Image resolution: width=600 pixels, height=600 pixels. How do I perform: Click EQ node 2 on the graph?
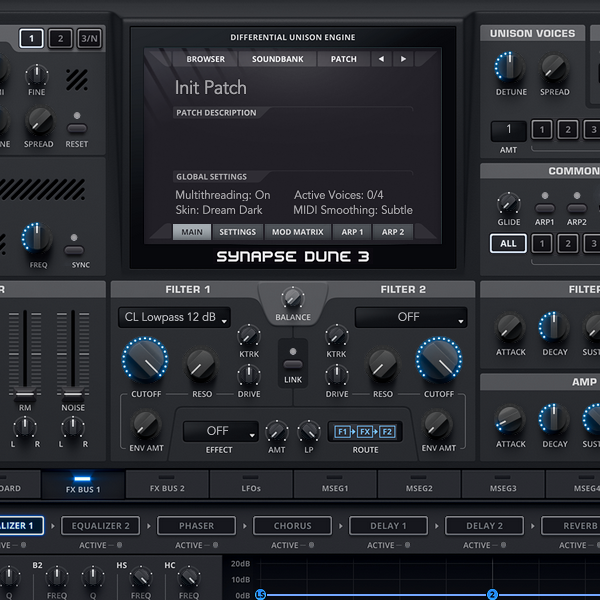[x=492, y=595]
